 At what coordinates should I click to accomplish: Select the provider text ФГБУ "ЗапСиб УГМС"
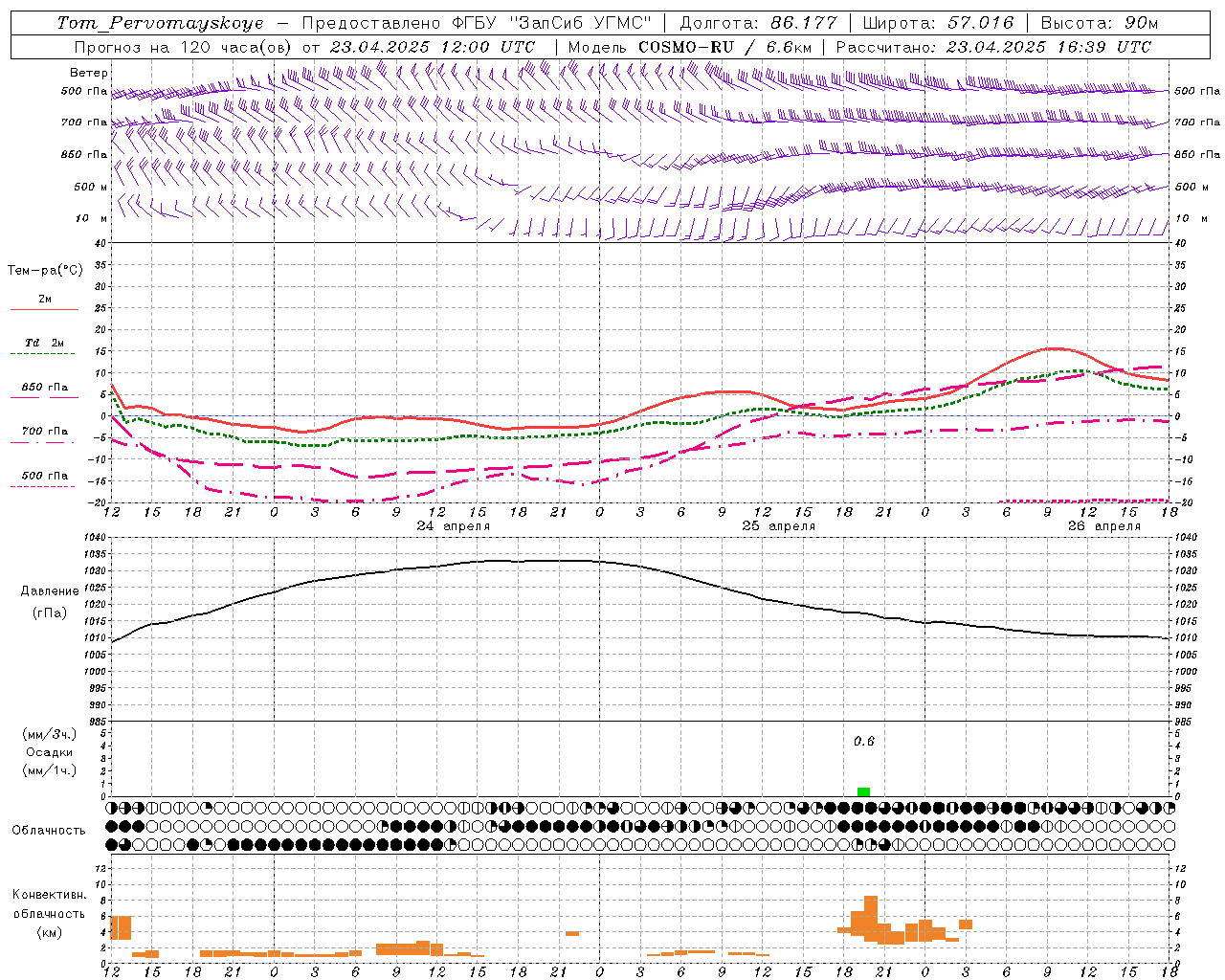pos(550,23)
